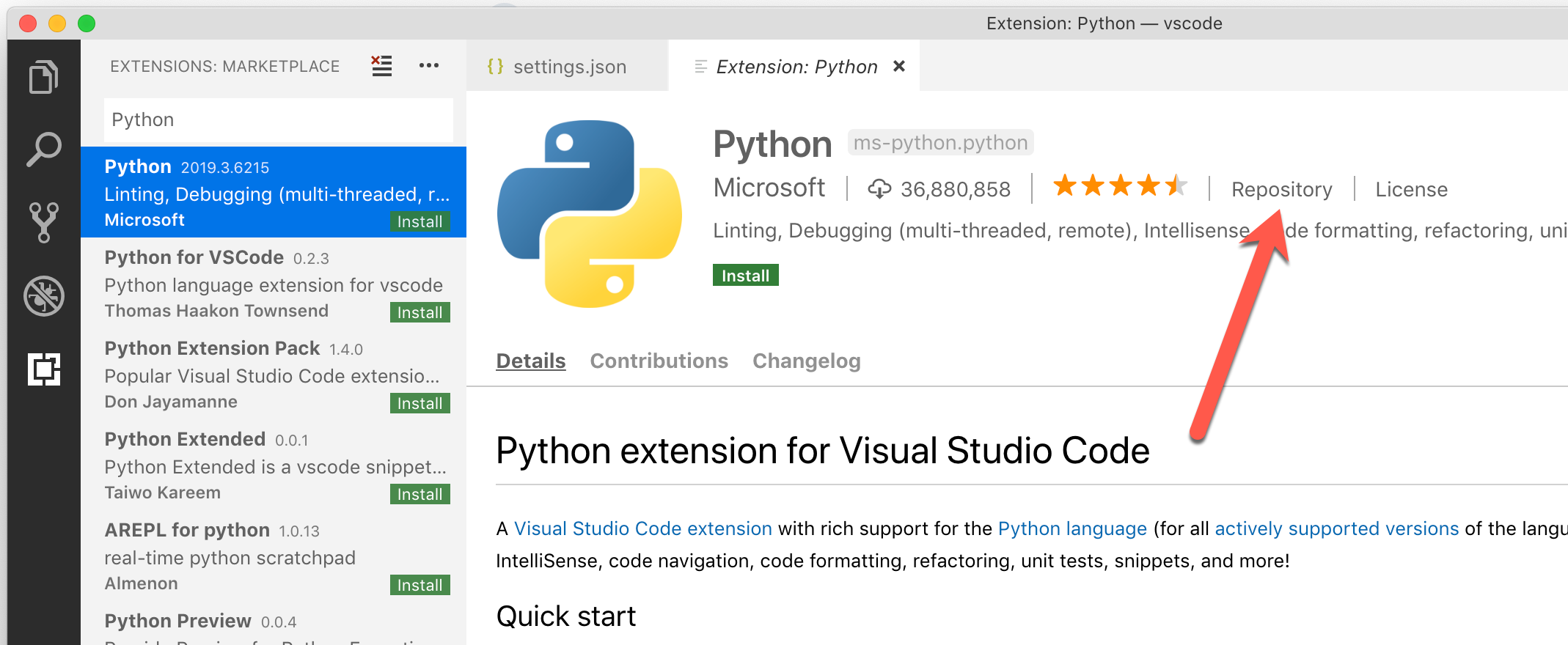The image size is (1568, 645).
Task: Close the Extension: Python tab
Action: click(x=899, y=67)
